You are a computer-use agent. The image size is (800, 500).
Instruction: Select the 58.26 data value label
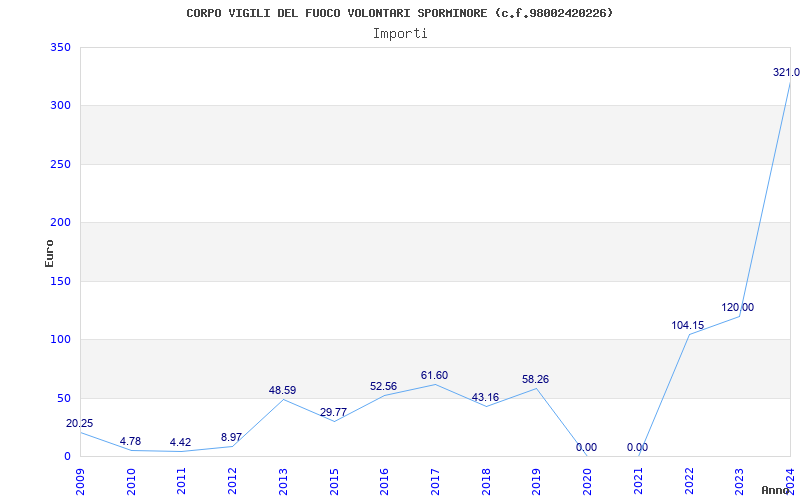[535, 380]
